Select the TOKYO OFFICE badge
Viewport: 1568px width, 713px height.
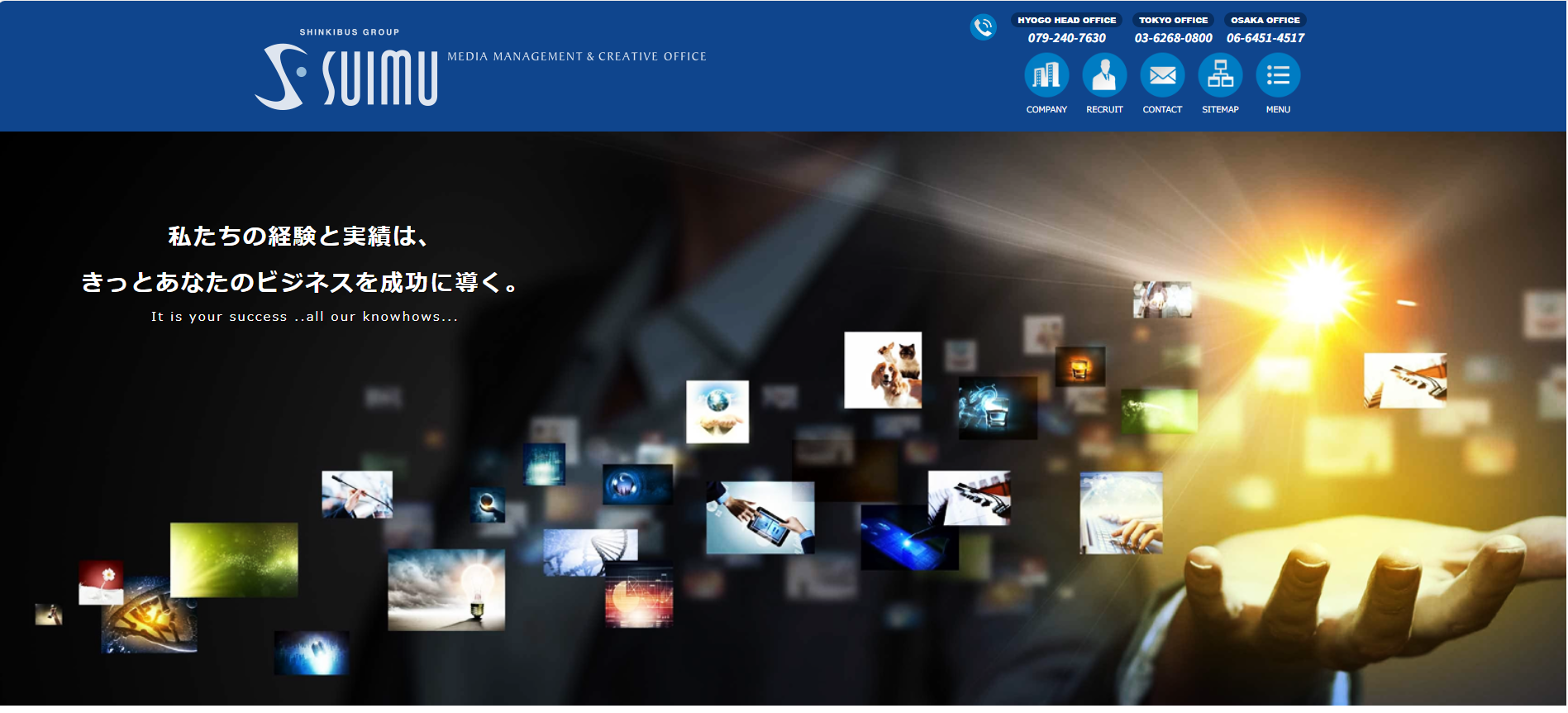tap(1173, 20)
